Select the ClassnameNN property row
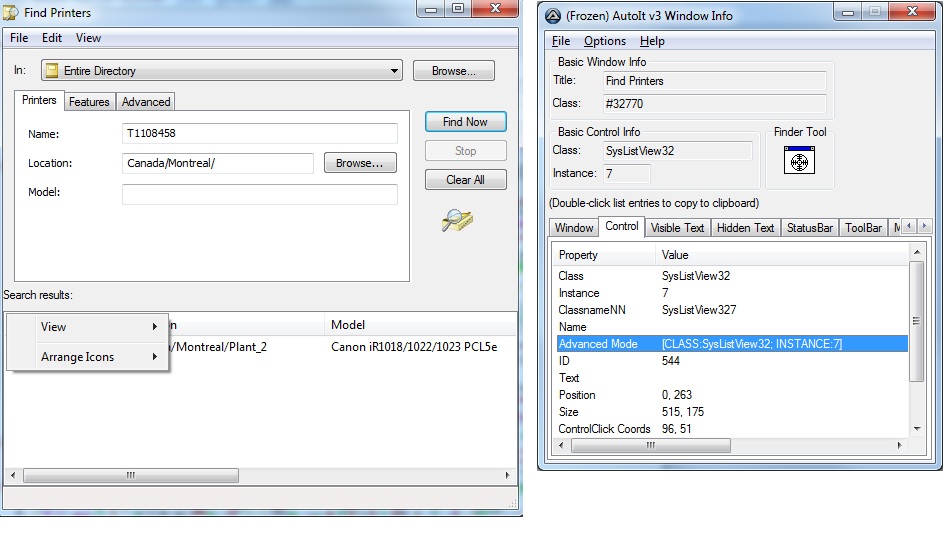950x551 pixels. 732,310
